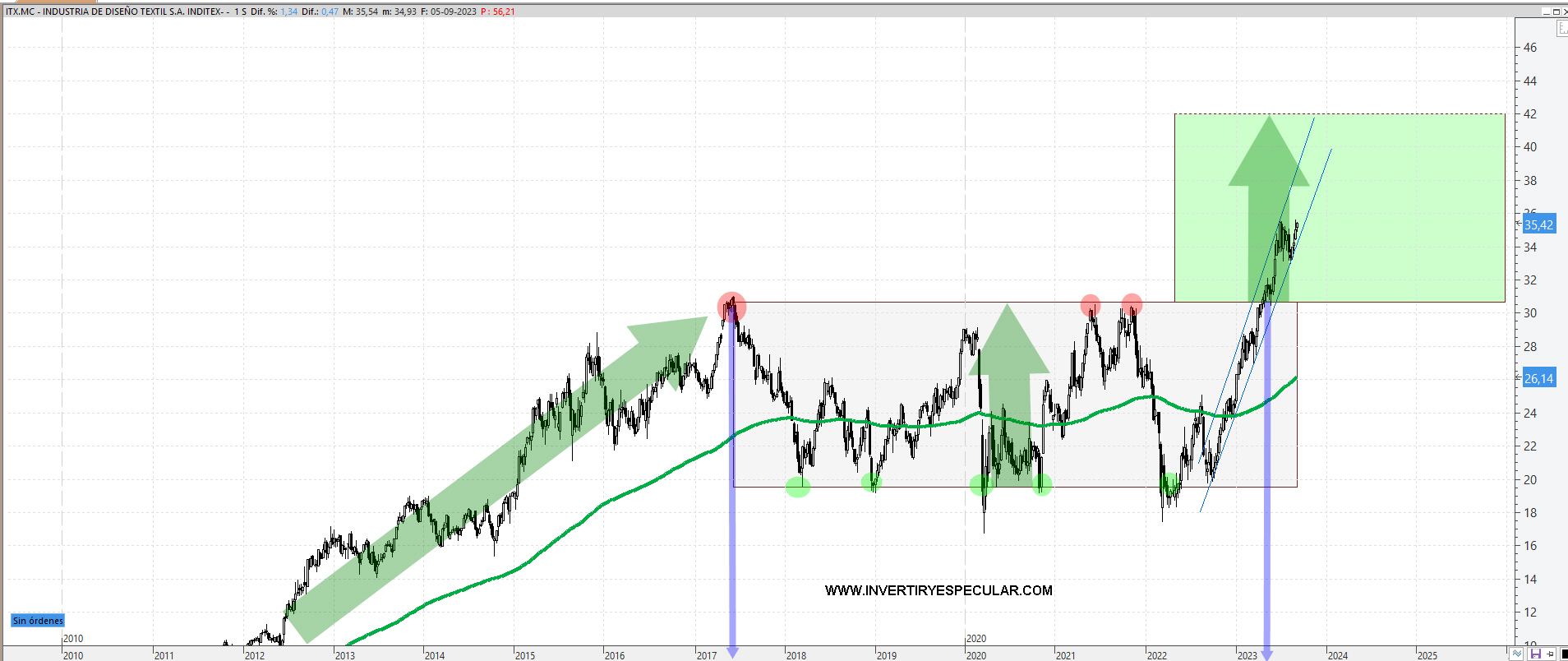Click the black square icon in bottom-right corner
1568x661 pixels.
pos(1564,654)
